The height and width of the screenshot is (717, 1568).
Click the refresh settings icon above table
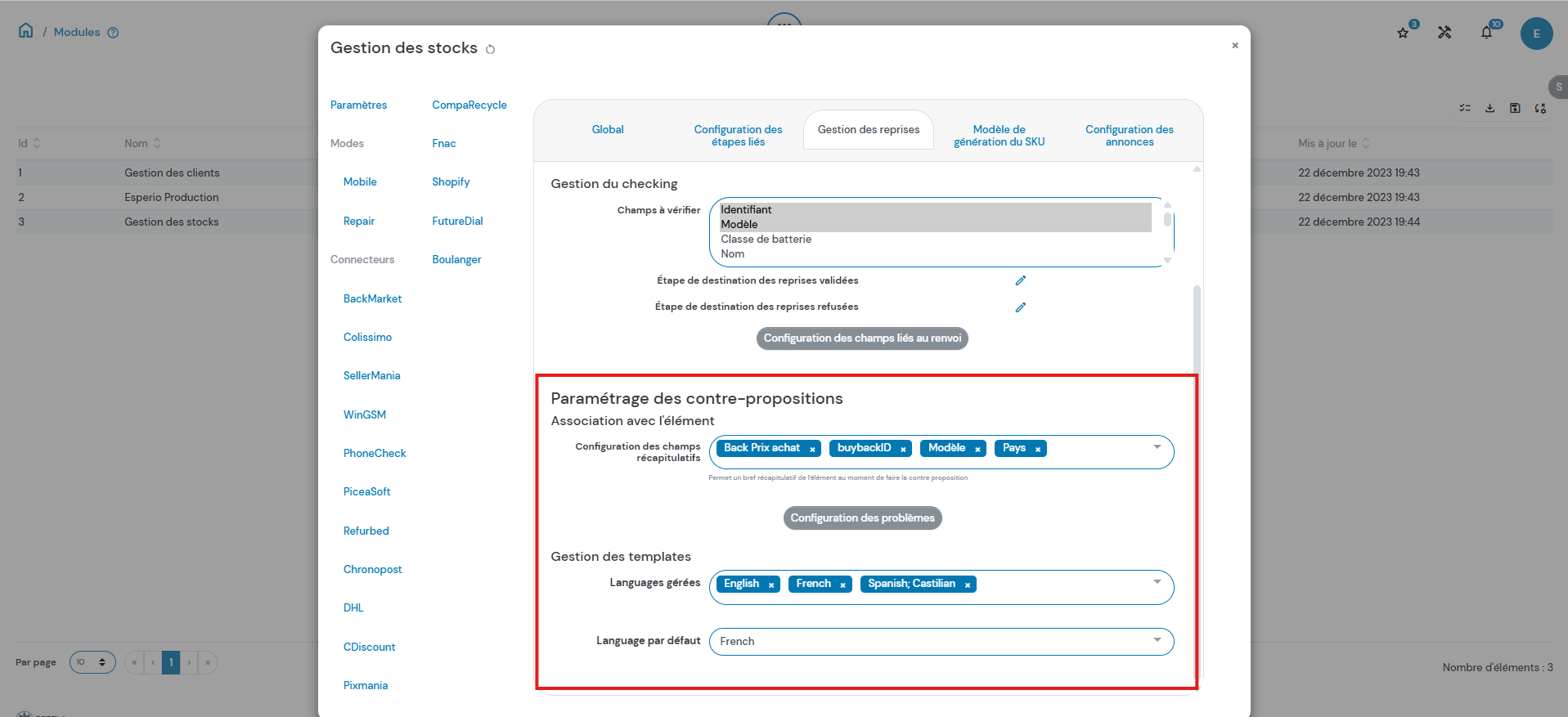pyautogui.click(x=1540, y=108)
